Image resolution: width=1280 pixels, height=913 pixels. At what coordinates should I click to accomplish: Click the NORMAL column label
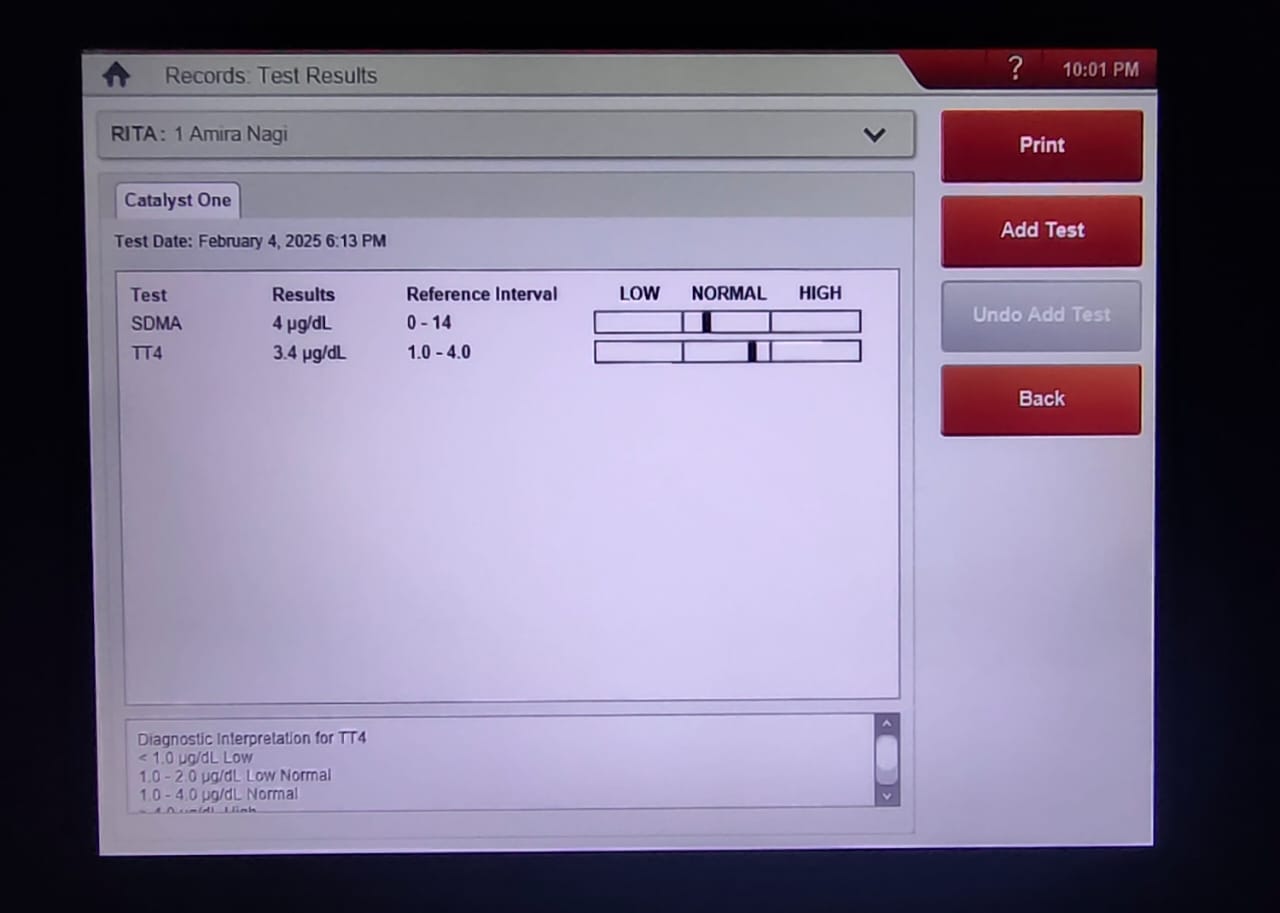(729, 293)
